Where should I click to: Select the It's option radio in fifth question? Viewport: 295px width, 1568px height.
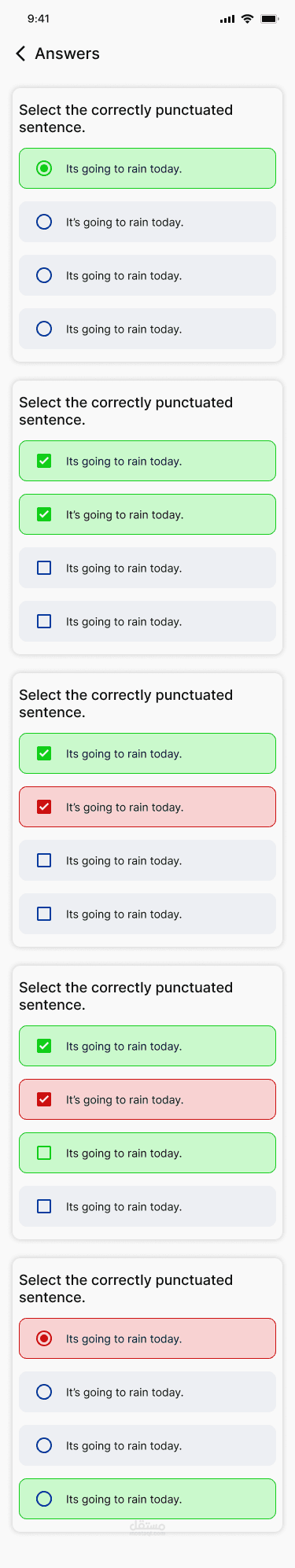[x=44, y=1392]
